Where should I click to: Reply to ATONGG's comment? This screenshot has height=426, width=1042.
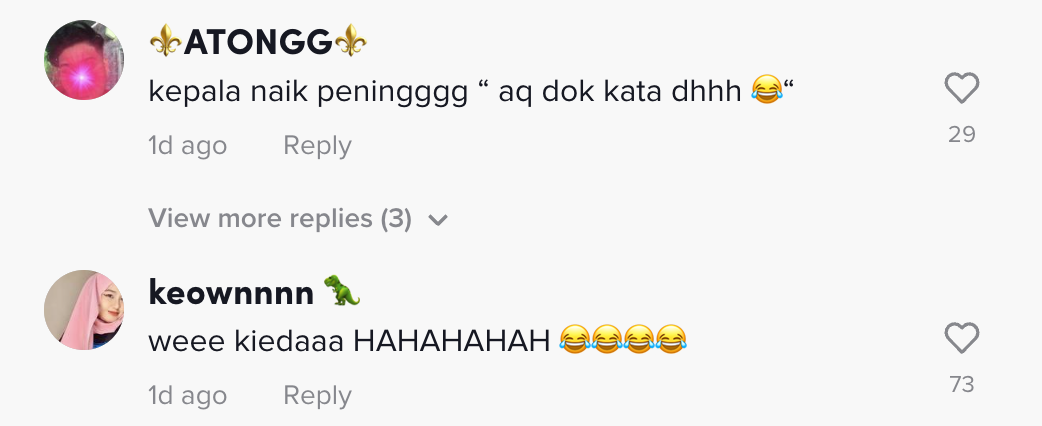[317, 146]
